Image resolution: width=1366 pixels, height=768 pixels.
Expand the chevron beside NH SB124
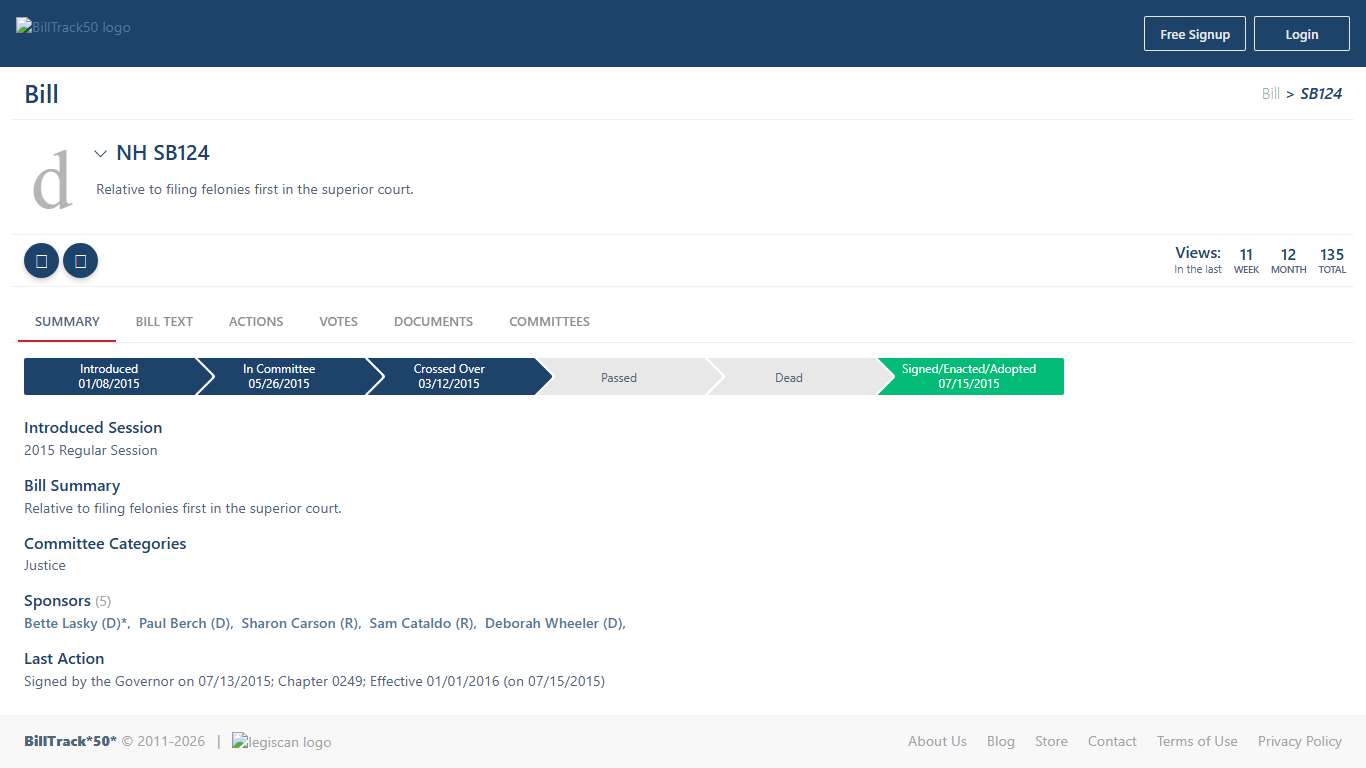100,154
